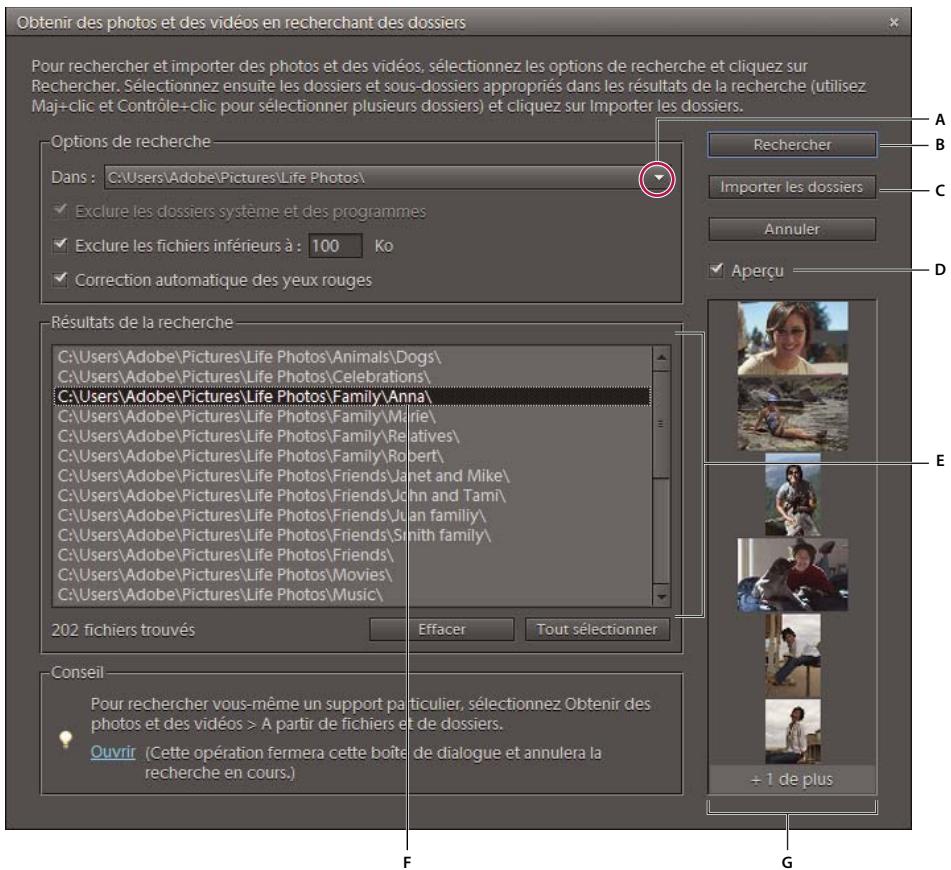This screenshot has height=870, width=951.
Task: Open the Ouvrir link in Conseil
Action: click(113, 752)
